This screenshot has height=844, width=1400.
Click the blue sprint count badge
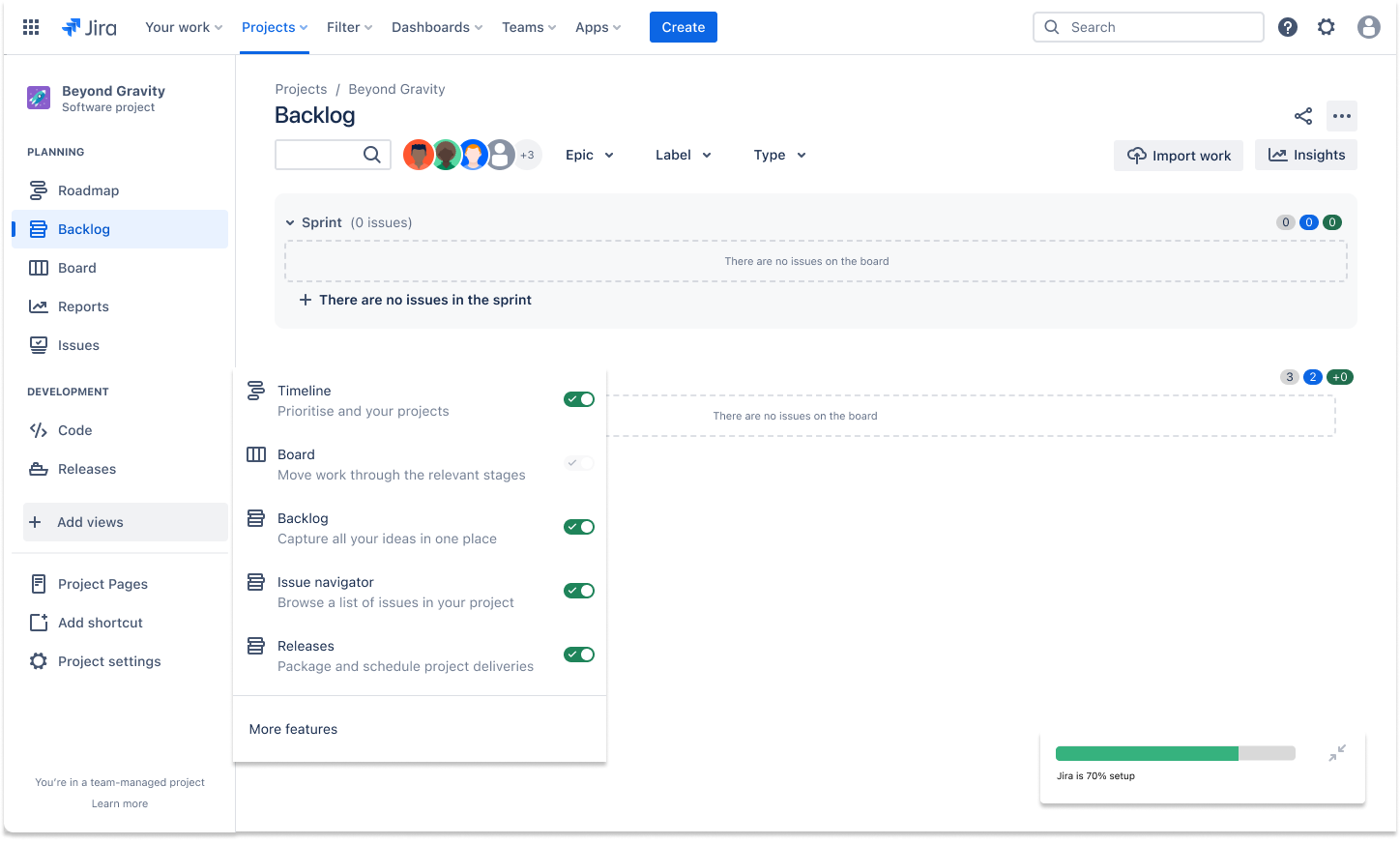pyautogui.click(x=1309, y=222)
